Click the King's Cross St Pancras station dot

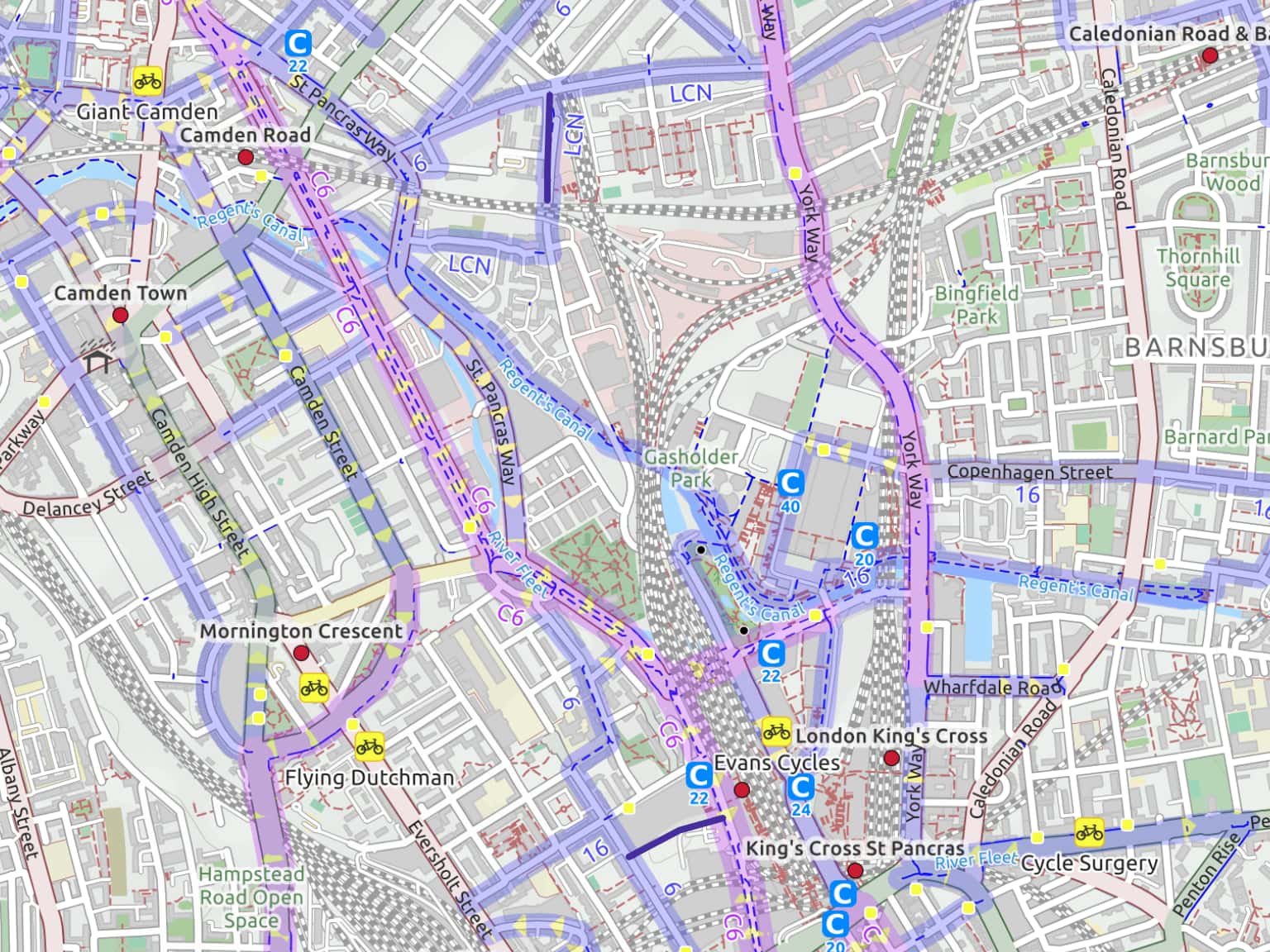[856, 871]
